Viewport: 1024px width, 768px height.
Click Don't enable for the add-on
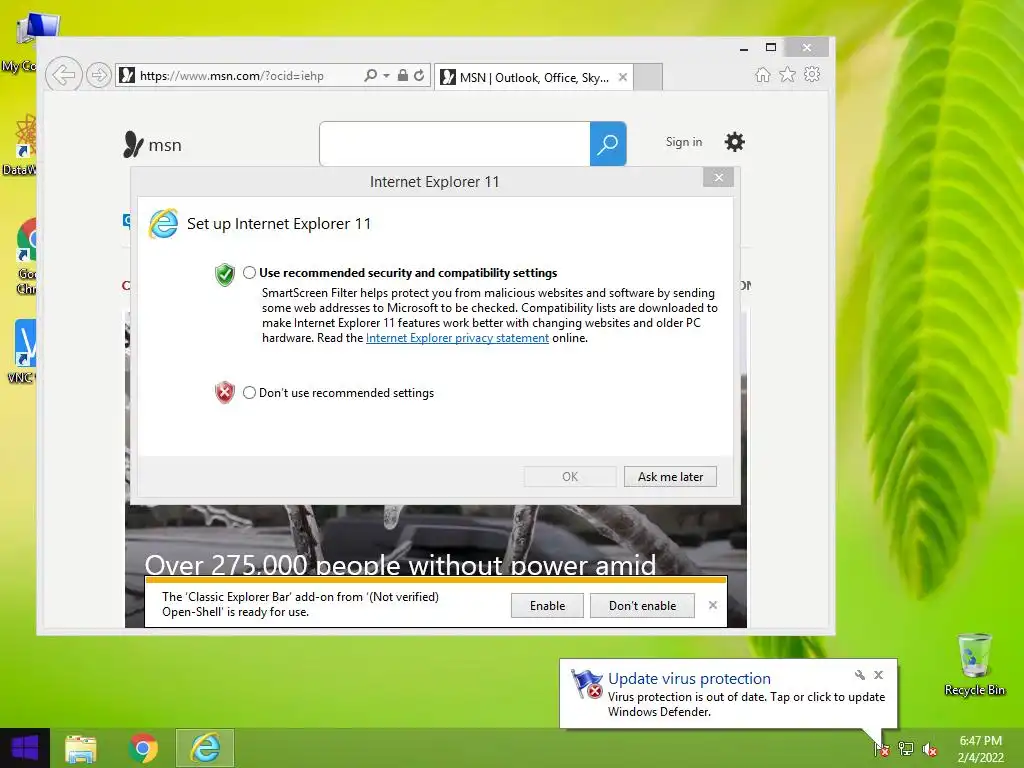[x=642, y=605]
